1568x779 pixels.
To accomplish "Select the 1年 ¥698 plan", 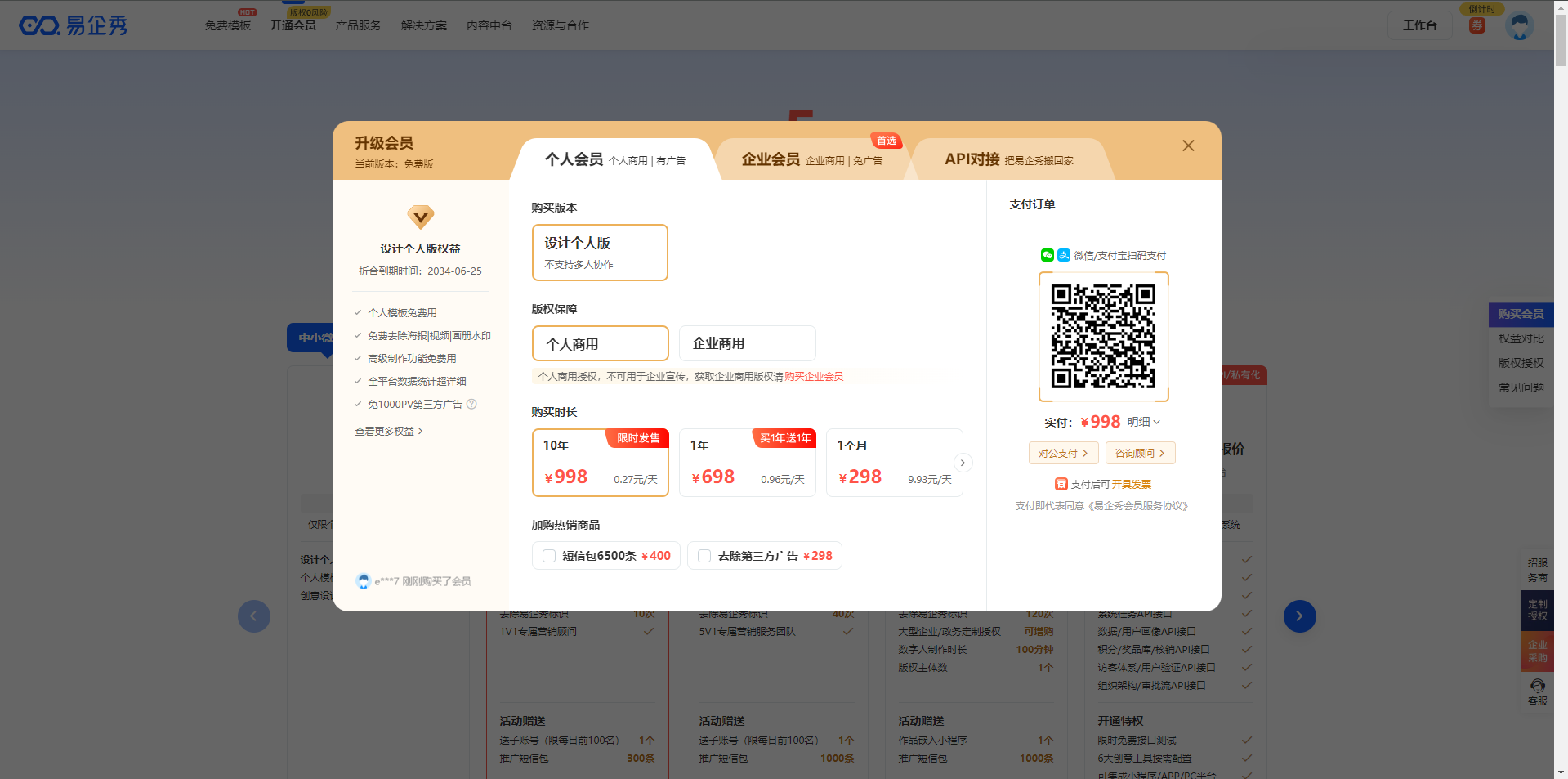I will pyautogui.click(x=748, y=463).
